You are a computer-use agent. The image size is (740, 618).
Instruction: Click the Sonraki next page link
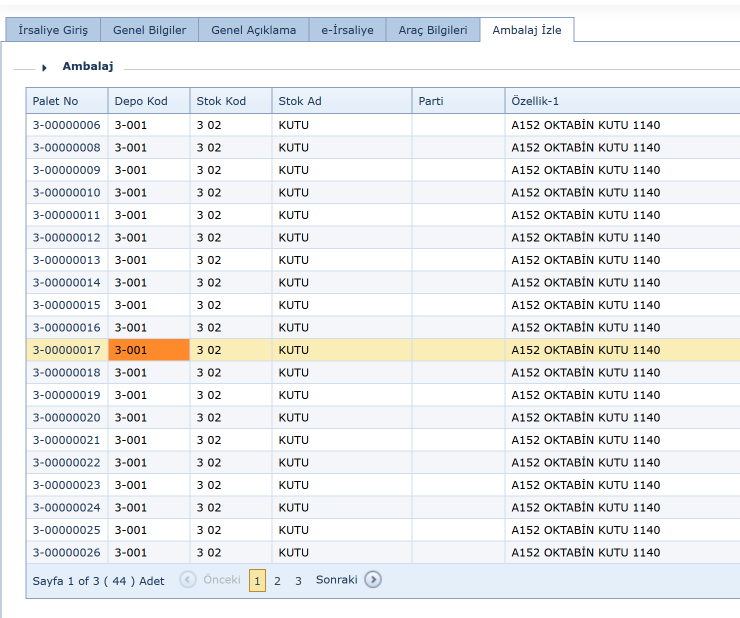pos(336,580)
